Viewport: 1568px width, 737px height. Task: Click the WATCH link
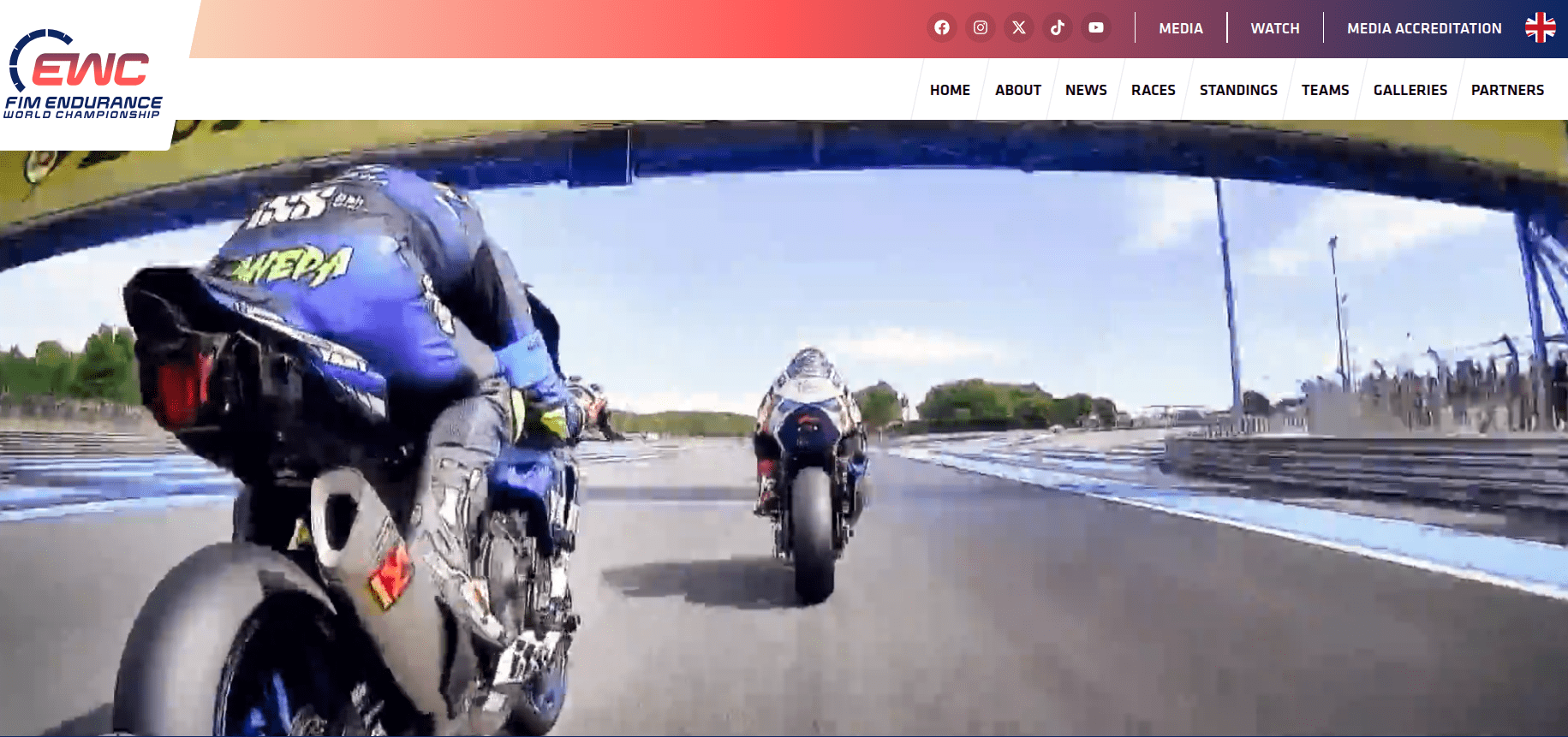(x=1274, y=28)
